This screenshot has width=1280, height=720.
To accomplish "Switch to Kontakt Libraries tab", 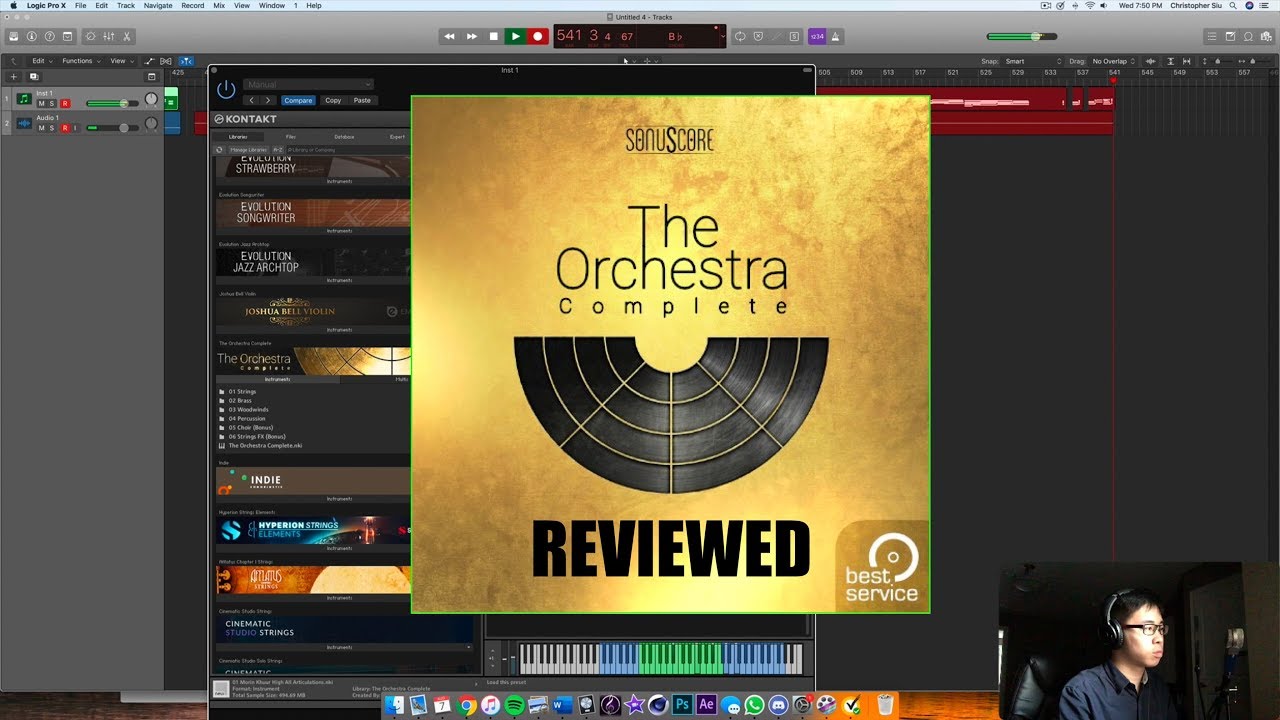I will tap(238, 136).
